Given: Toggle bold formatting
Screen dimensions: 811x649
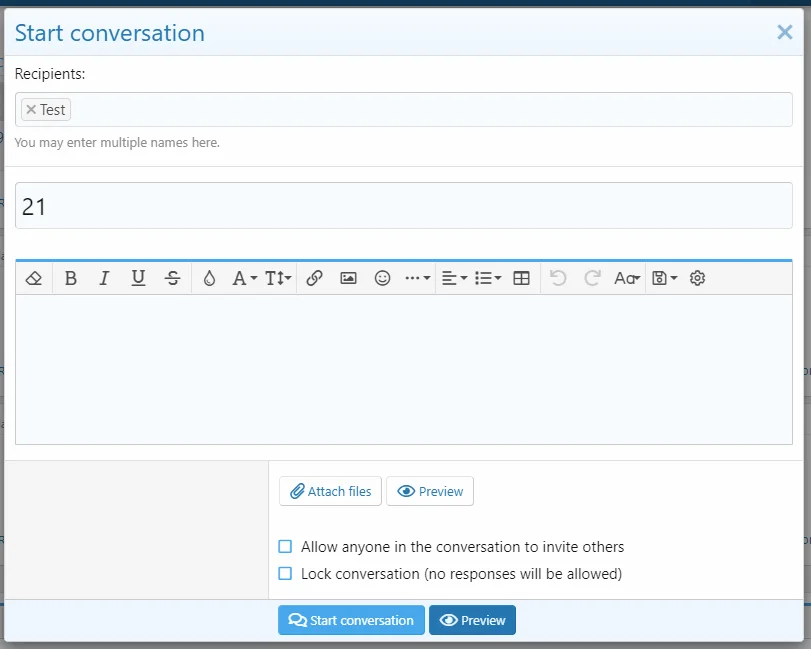Looking at the screenshot, I should 71,279.
